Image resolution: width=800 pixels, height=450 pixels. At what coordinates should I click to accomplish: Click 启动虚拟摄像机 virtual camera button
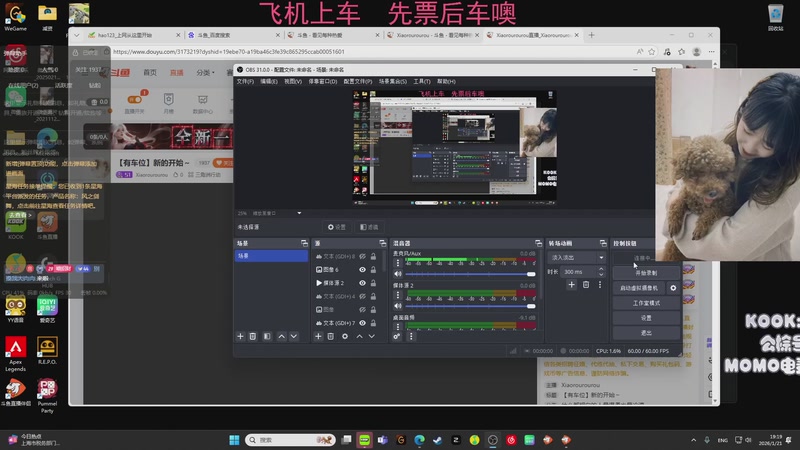coord(639,288)
